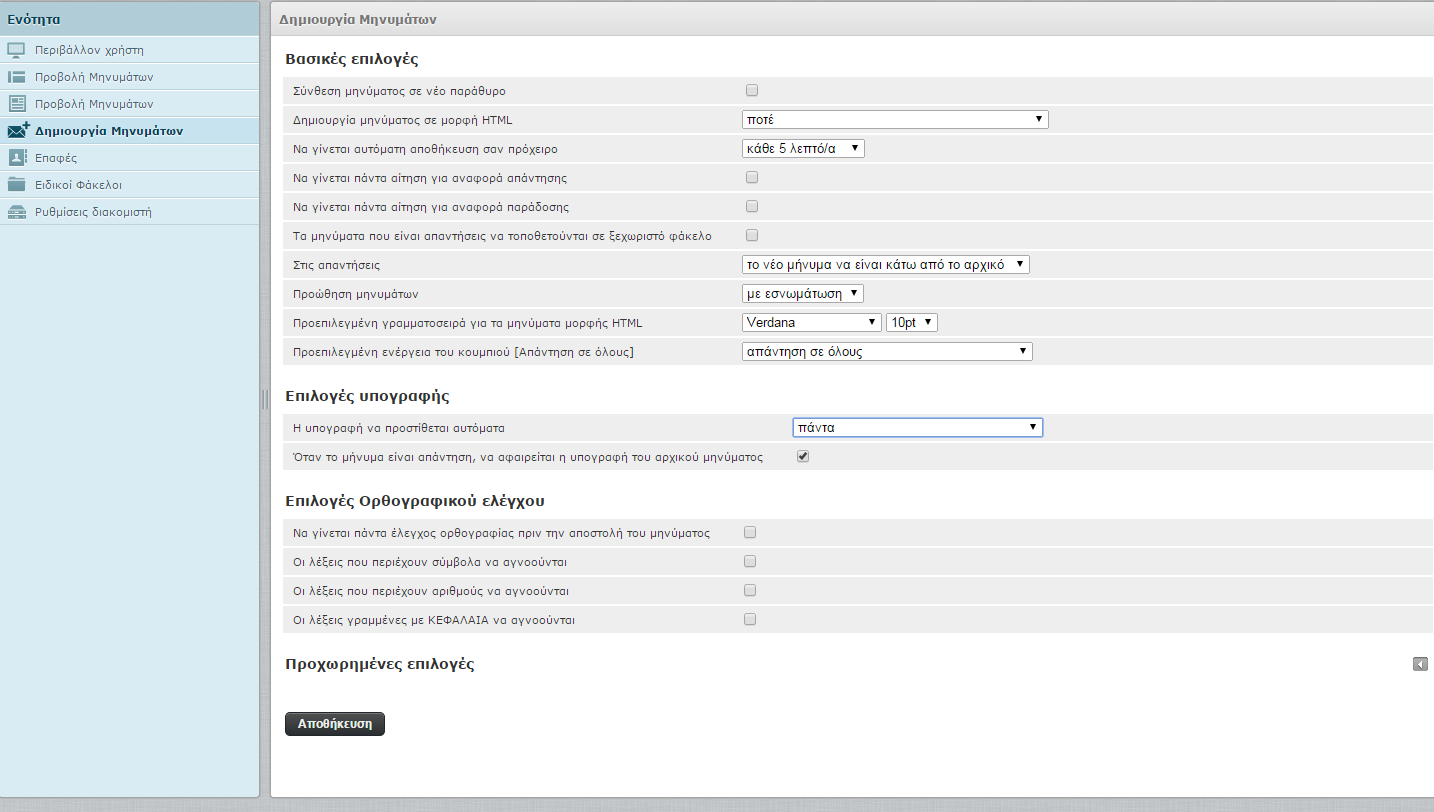Click the Επιλογές Ορθογραφικού ελέγχου heading
Image resolution: width=1434 pixels, height=812 pixels.
pos(415,501)
